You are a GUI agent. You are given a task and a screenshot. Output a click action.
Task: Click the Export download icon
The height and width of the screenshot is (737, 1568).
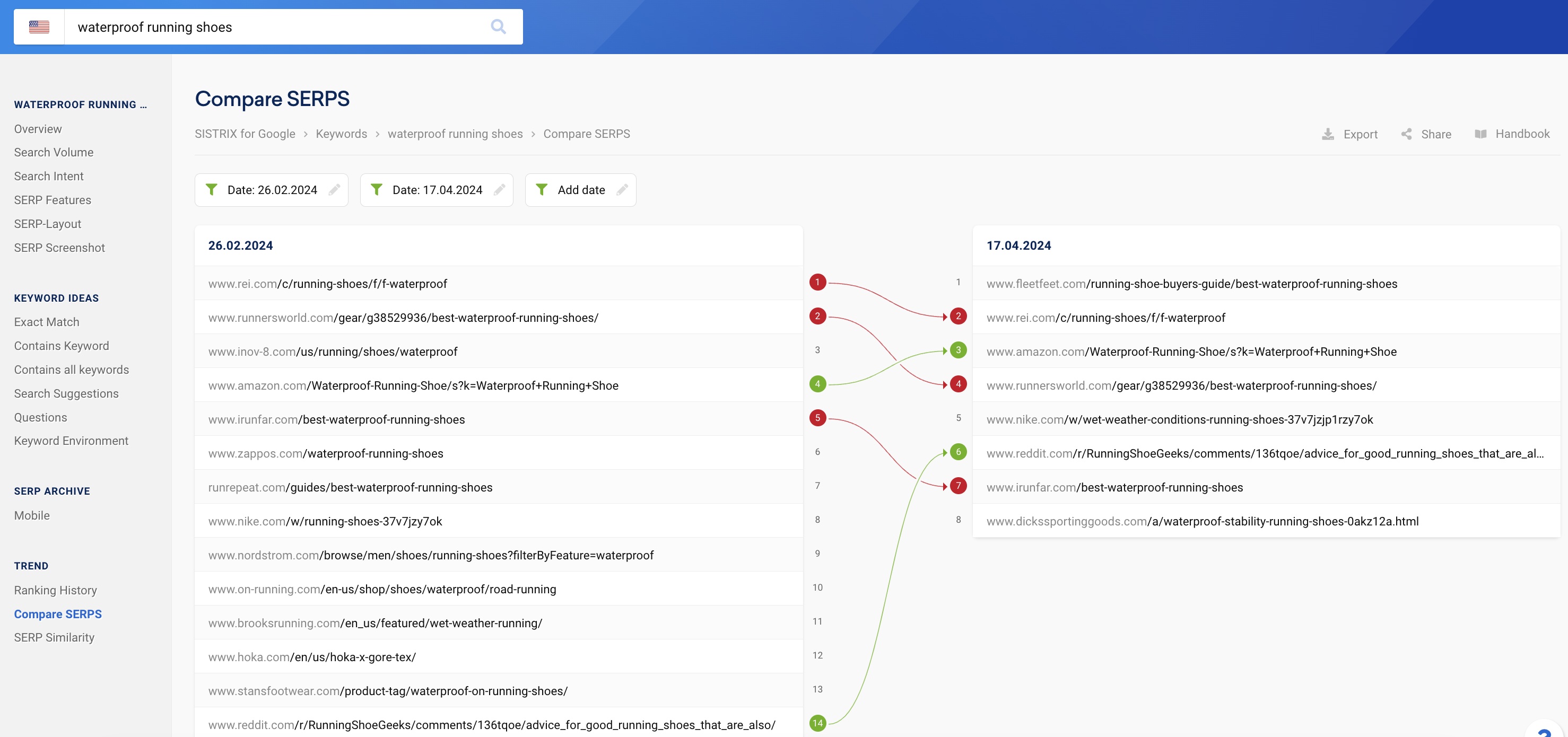(1328, 134)
